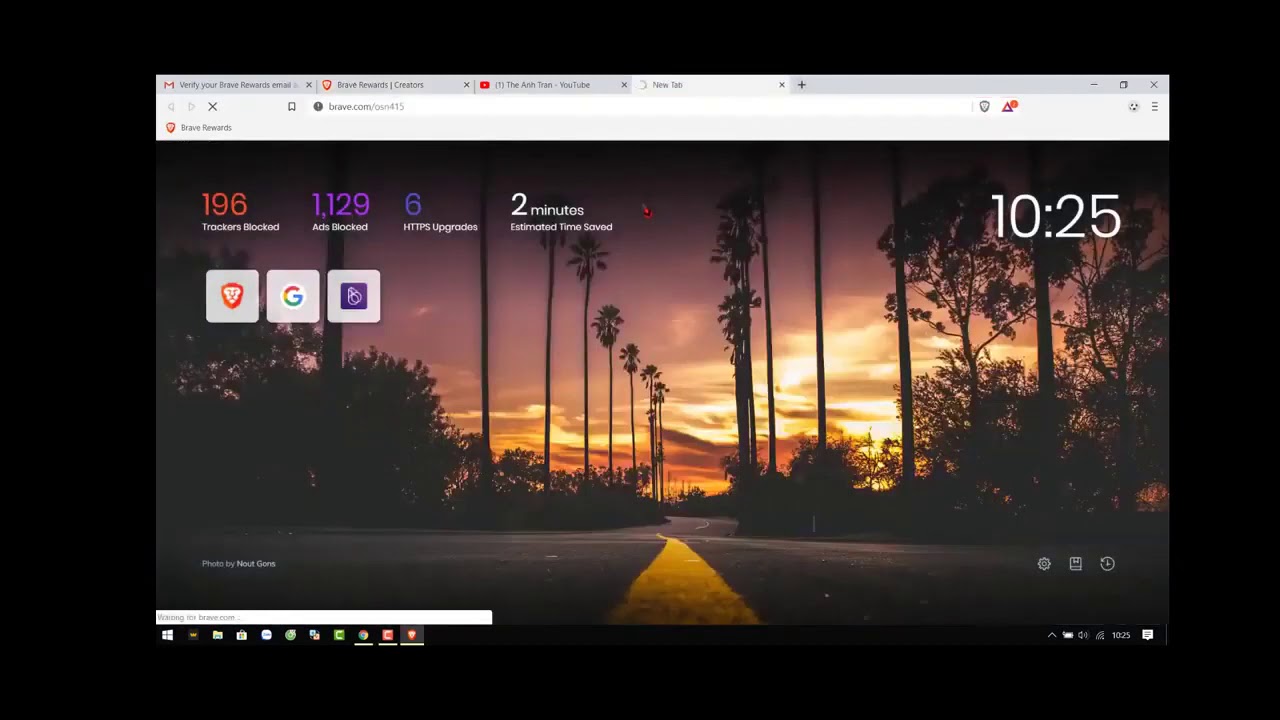
Task: Close the Brave Rewards | Creators tab
Action: tap(466, 85)
